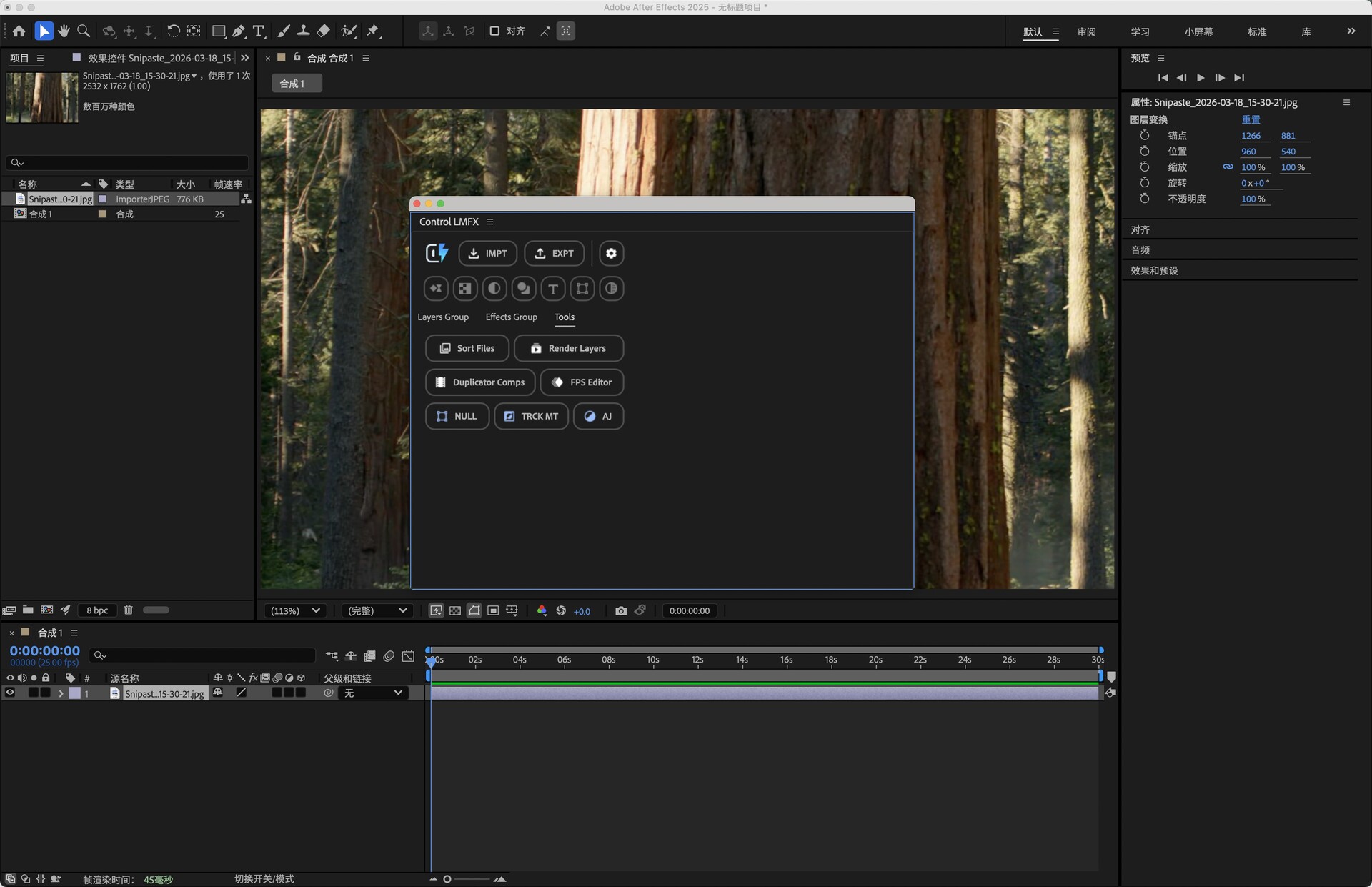Click the project panel search field
The width and height of the screenshot is (1372, 887).
click(x=129, y=163)
